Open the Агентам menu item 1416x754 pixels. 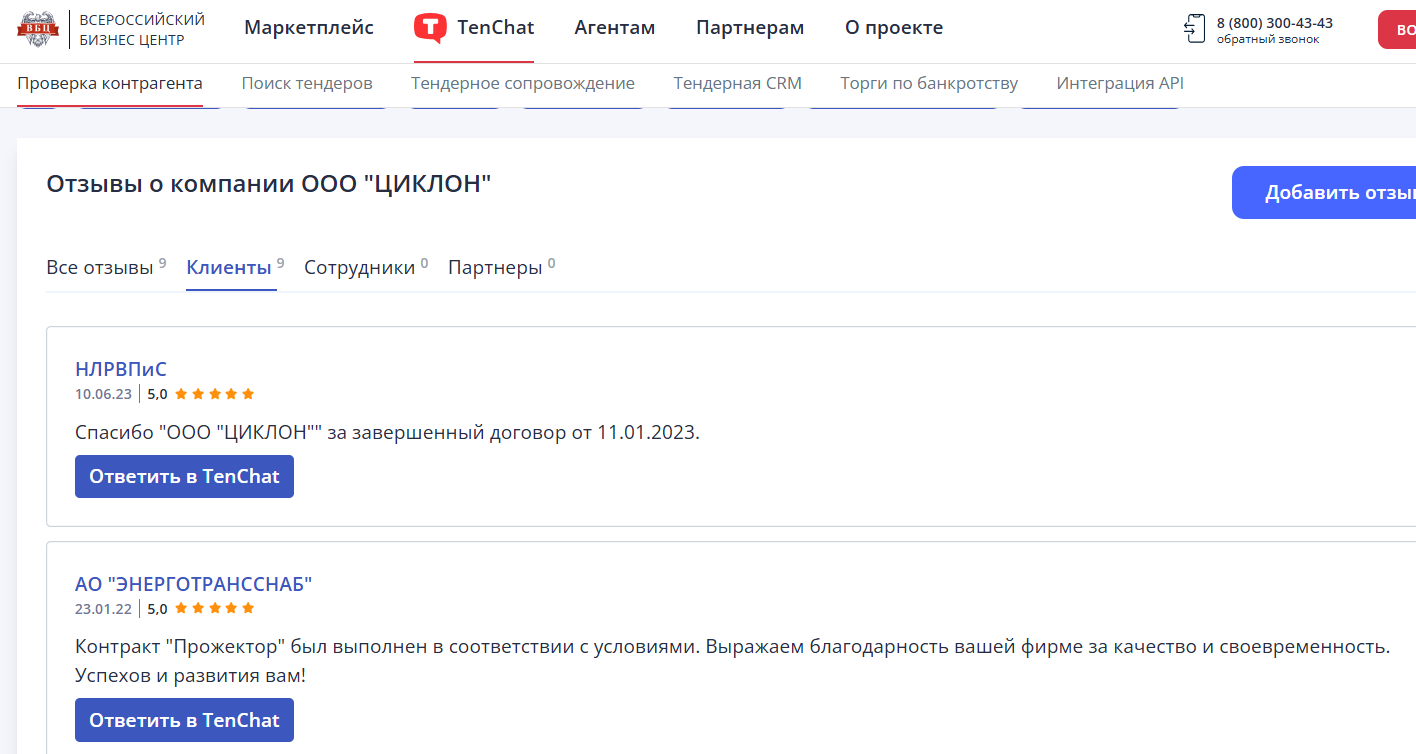click(614, 28)
